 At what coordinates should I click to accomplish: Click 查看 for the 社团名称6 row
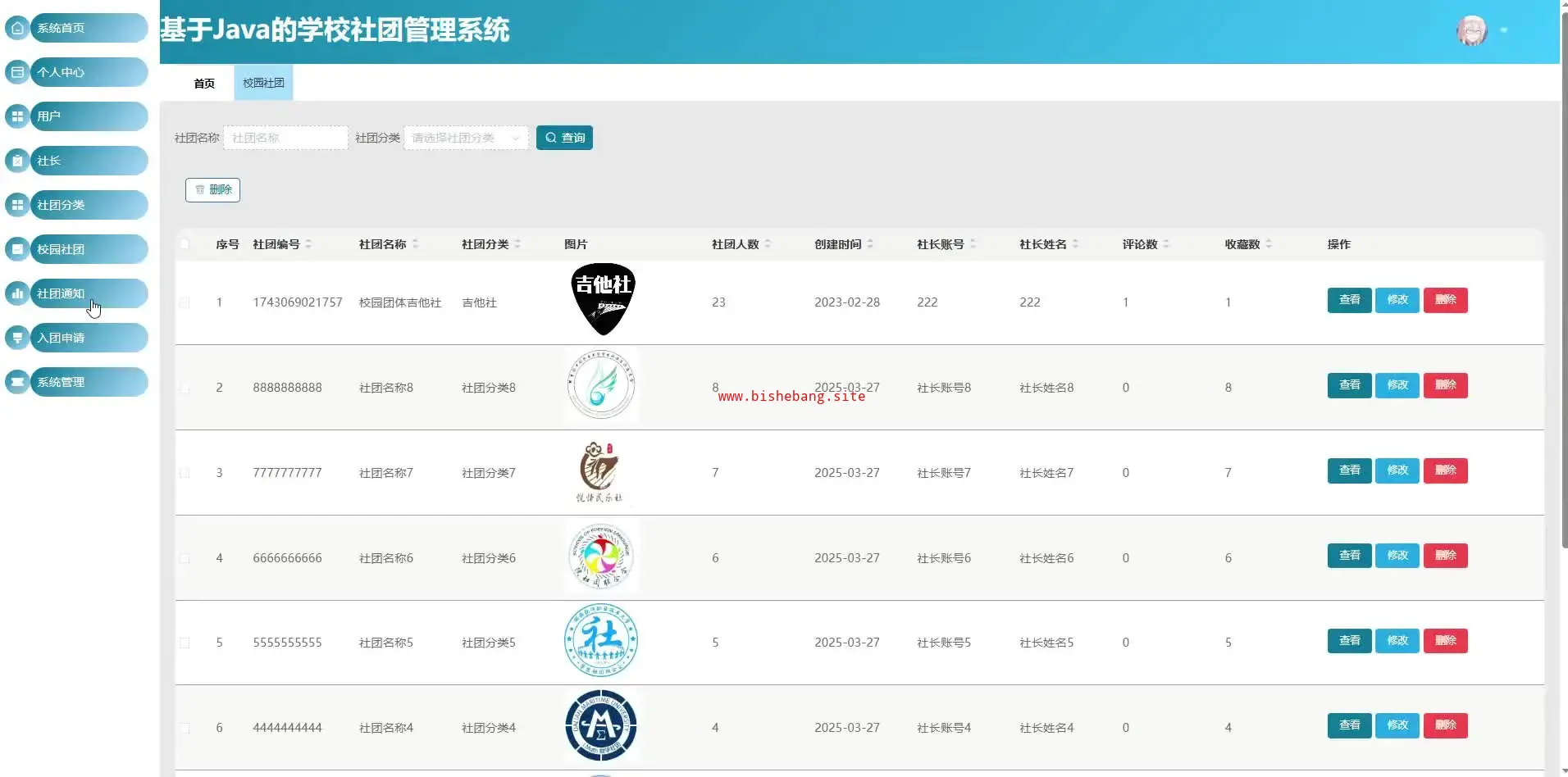point(1349,556)
